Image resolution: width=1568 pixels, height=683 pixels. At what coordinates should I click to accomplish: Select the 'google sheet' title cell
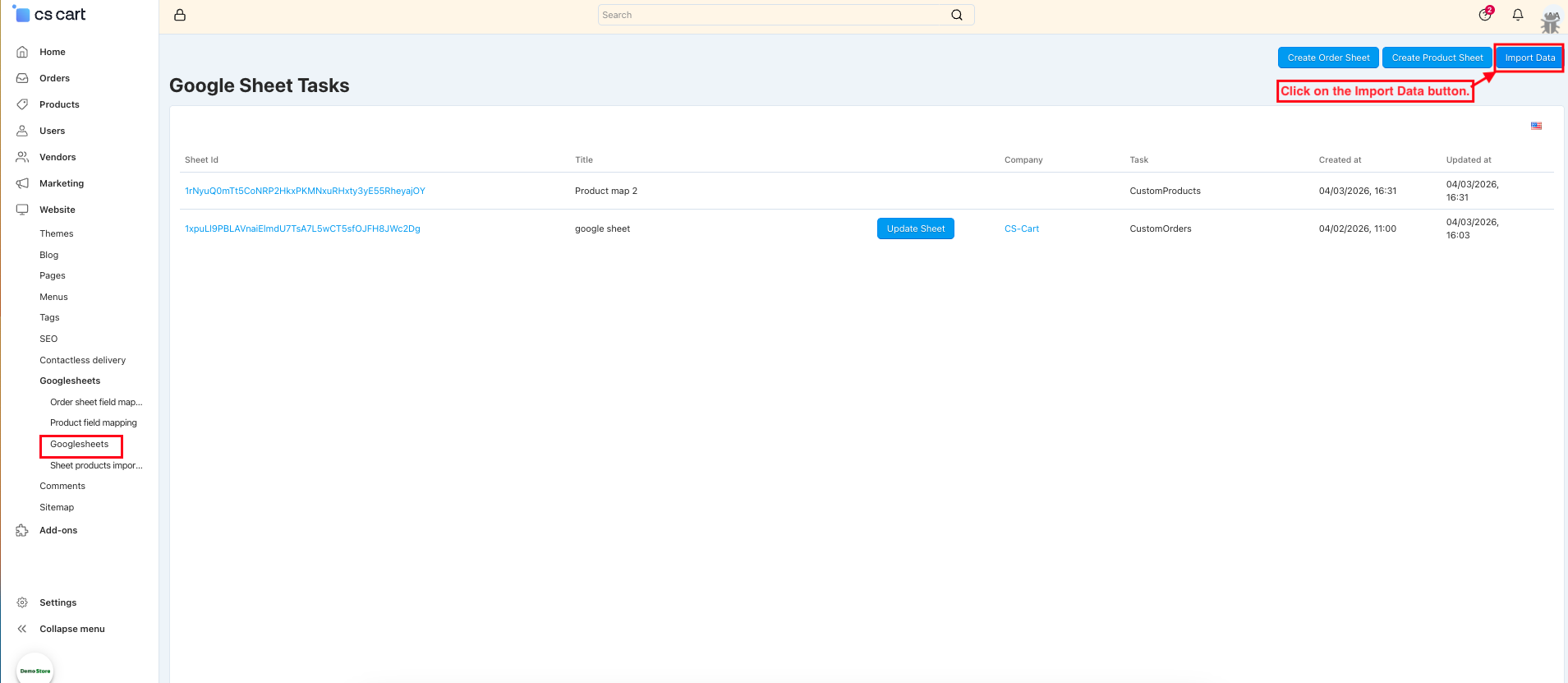point(602,228)
